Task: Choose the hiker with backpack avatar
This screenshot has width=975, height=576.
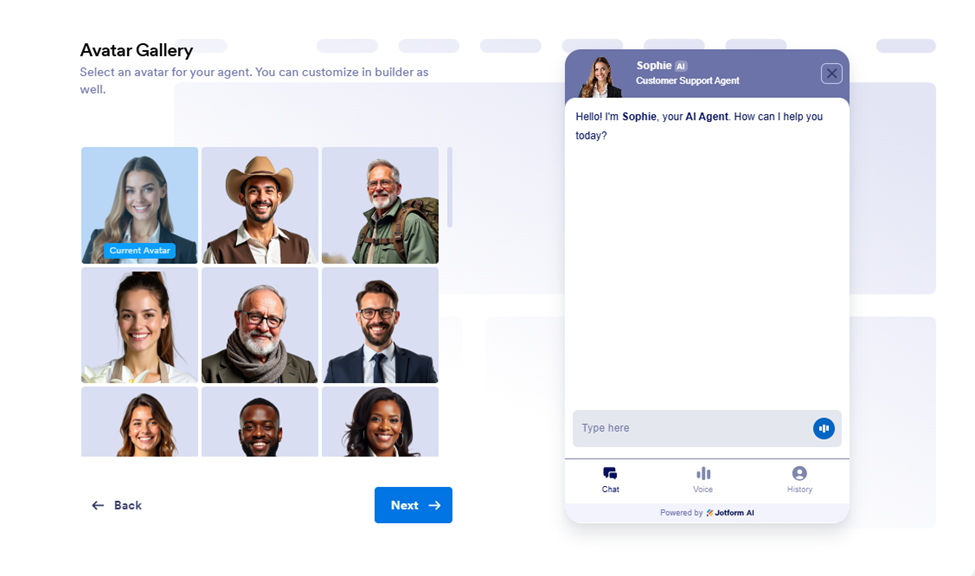Action: click(380, 205)
